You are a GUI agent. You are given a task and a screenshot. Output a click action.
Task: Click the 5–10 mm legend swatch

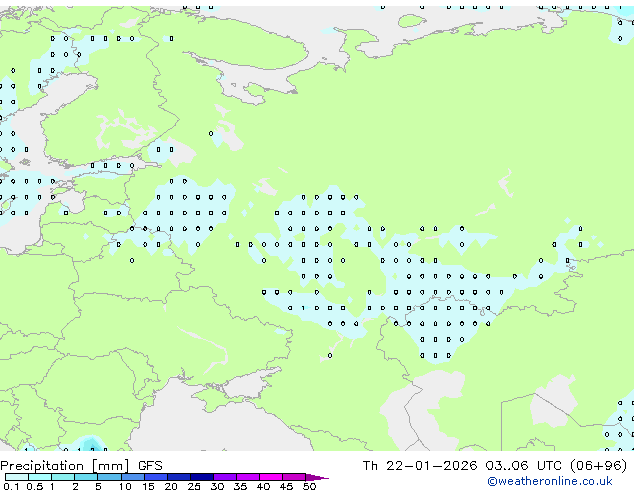pos(109,477)
